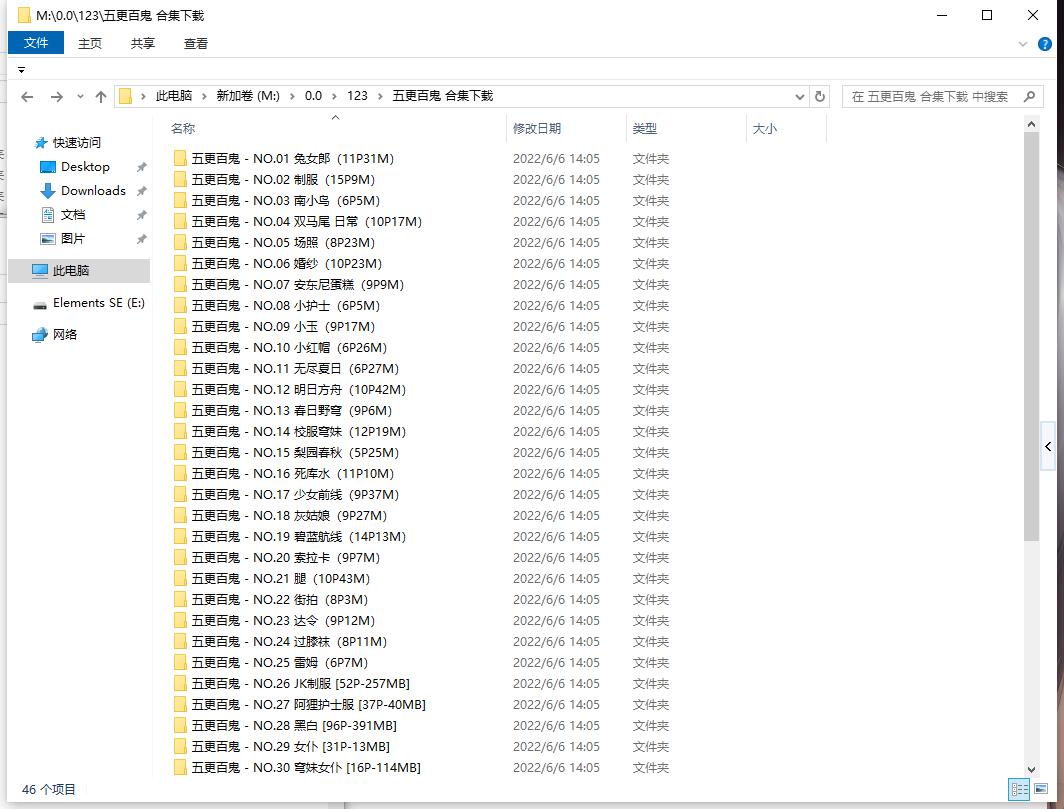Image resolution: width=1064 pixels, height=809 pixels.
Task: Expand the ribbon with the chevron
Action: [1023, 45]
